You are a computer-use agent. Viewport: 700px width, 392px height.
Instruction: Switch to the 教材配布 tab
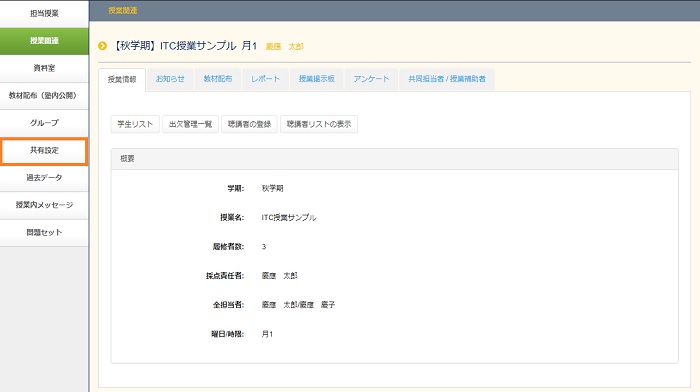point(217,79)
